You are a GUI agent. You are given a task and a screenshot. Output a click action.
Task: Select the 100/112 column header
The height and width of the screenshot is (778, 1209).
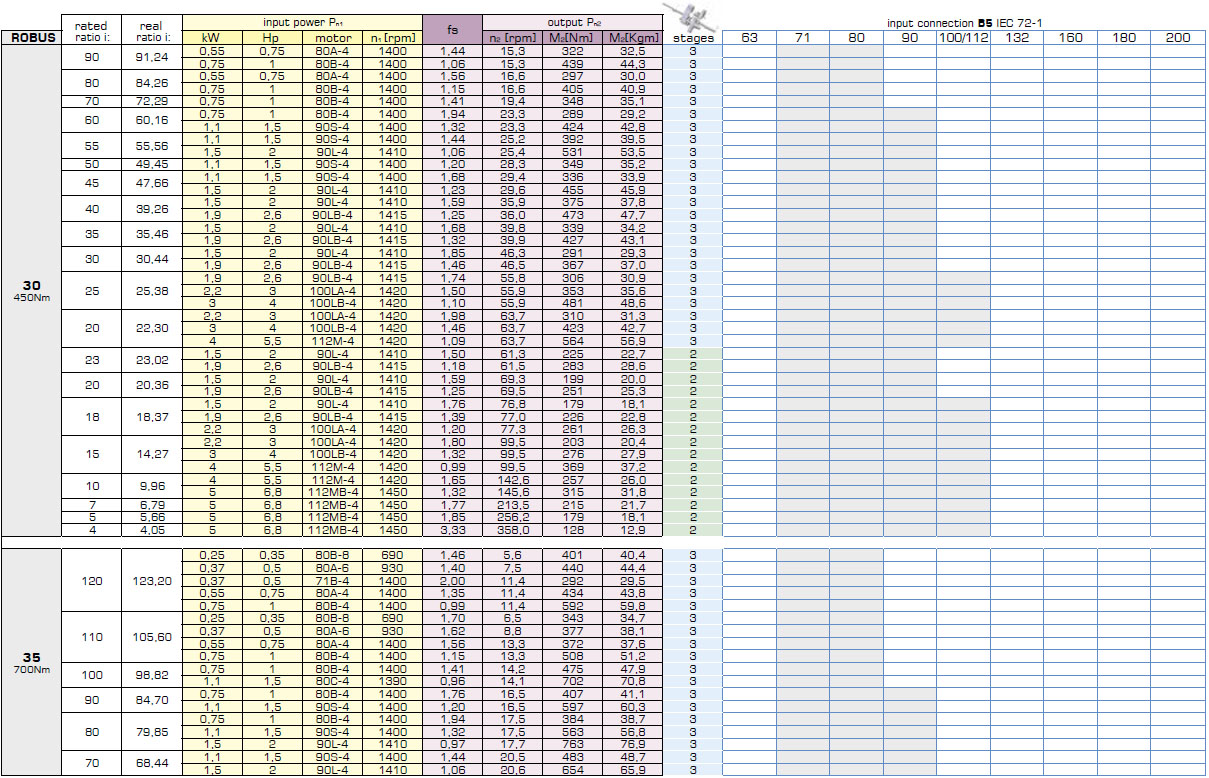coord(964,38)
